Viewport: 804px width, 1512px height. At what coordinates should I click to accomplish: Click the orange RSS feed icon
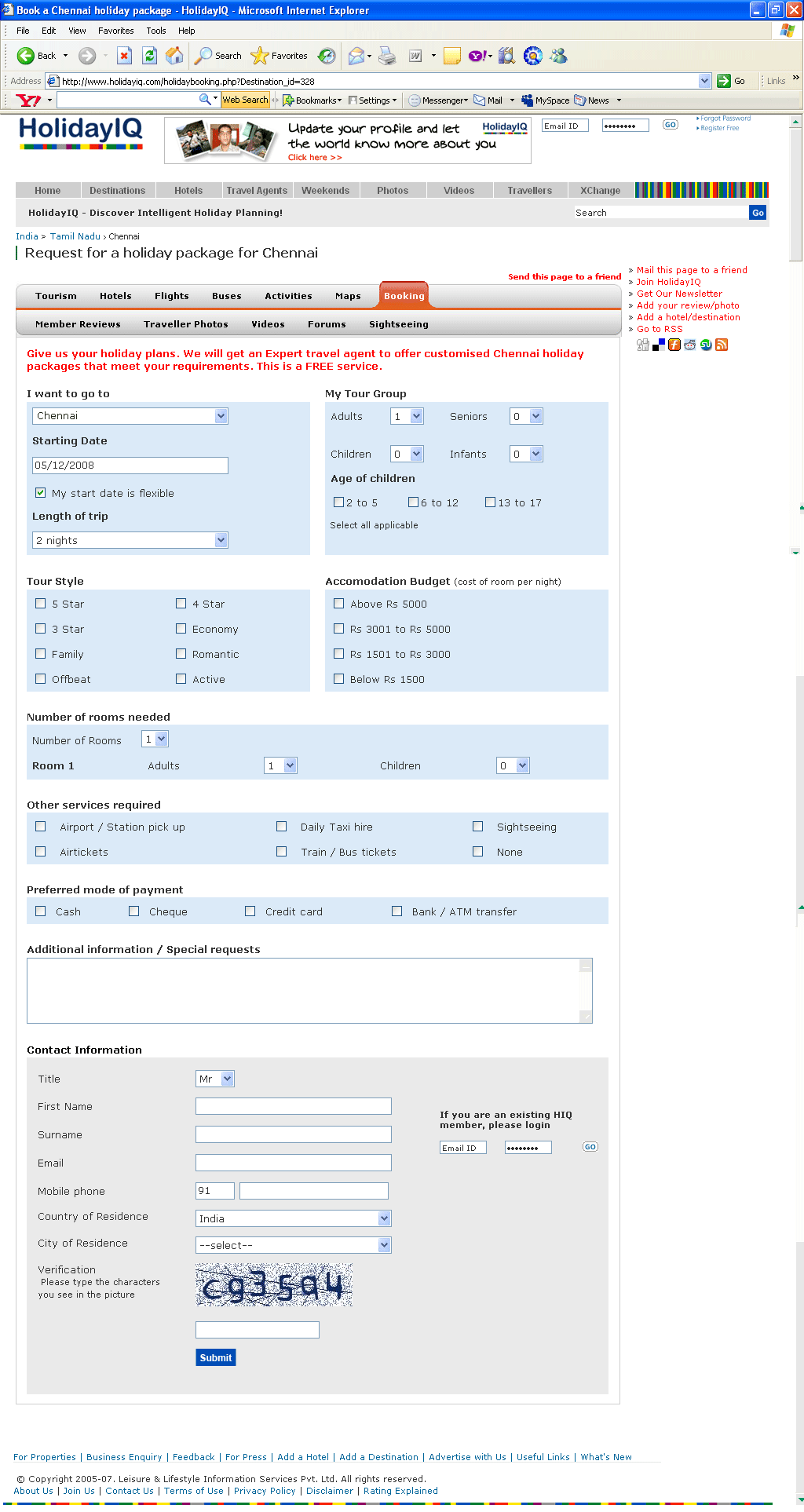click(x=722, y=345)
